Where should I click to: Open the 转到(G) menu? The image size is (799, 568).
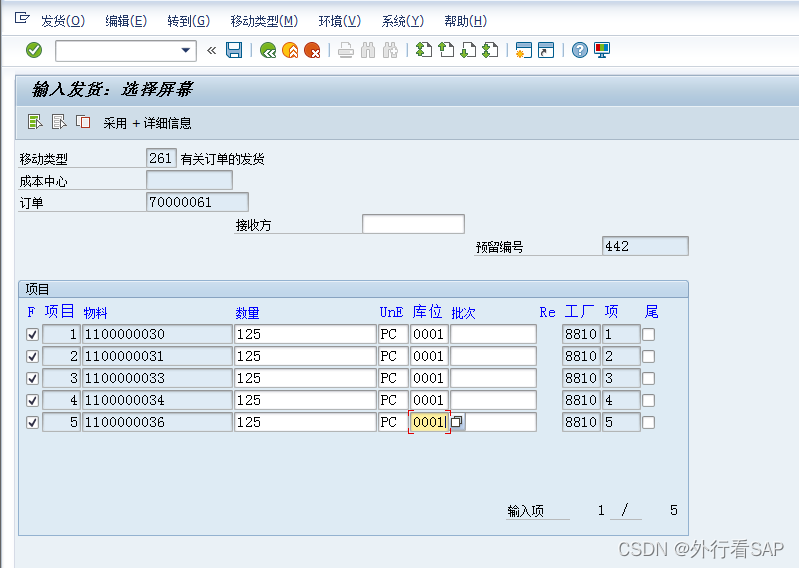189,21
